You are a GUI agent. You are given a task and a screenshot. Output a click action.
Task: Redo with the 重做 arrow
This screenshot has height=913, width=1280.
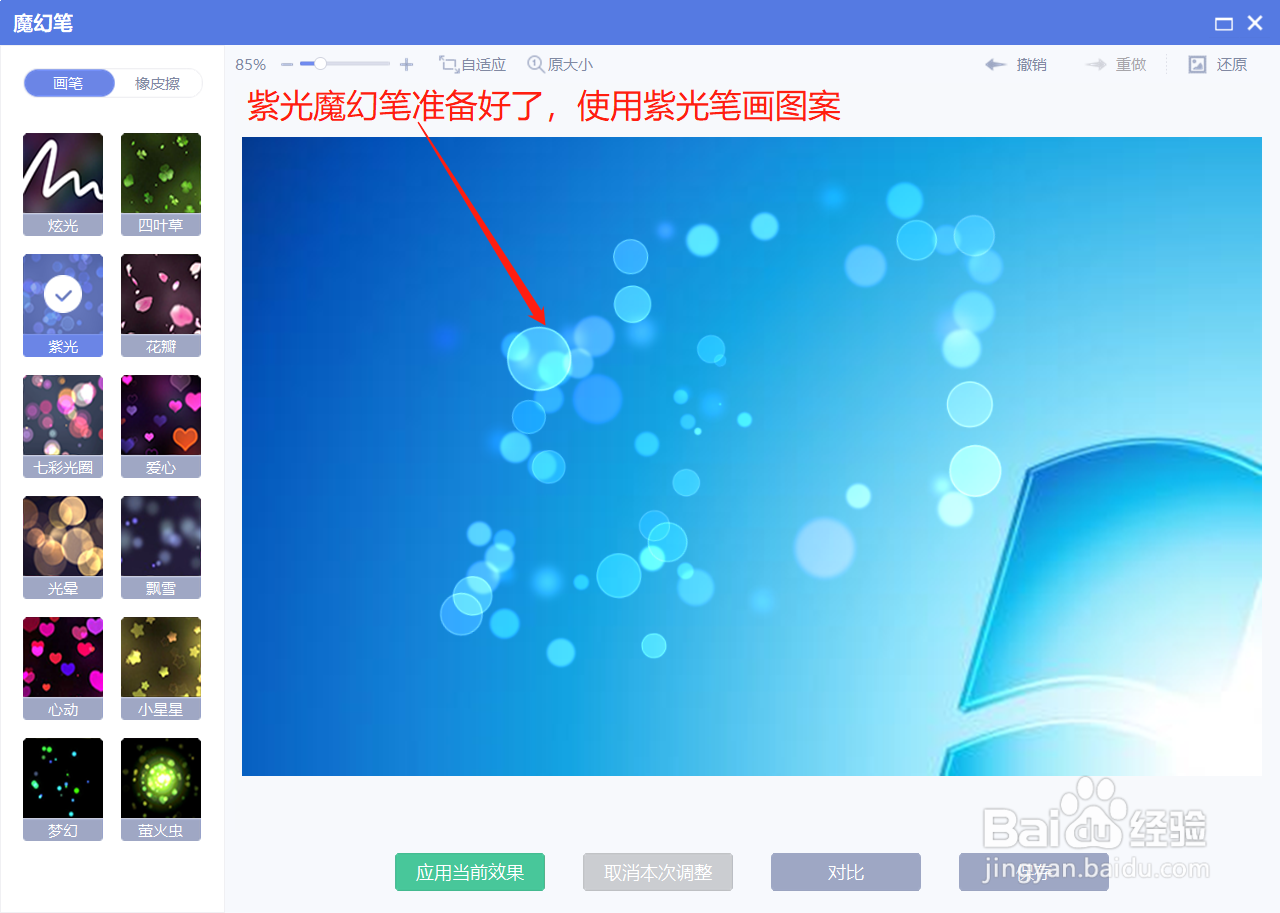tap(1116, 64)
